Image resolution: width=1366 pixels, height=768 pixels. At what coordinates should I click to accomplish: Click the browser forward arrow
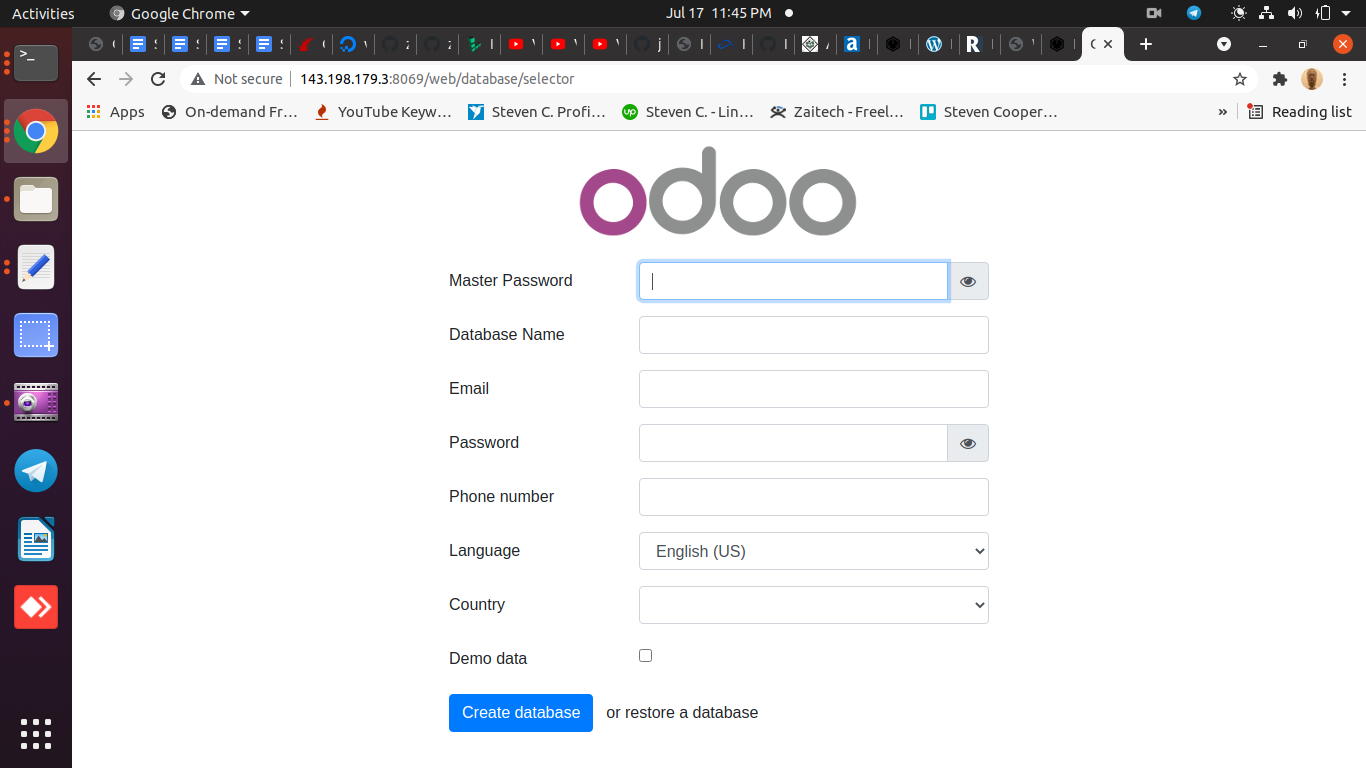(126, 79)
